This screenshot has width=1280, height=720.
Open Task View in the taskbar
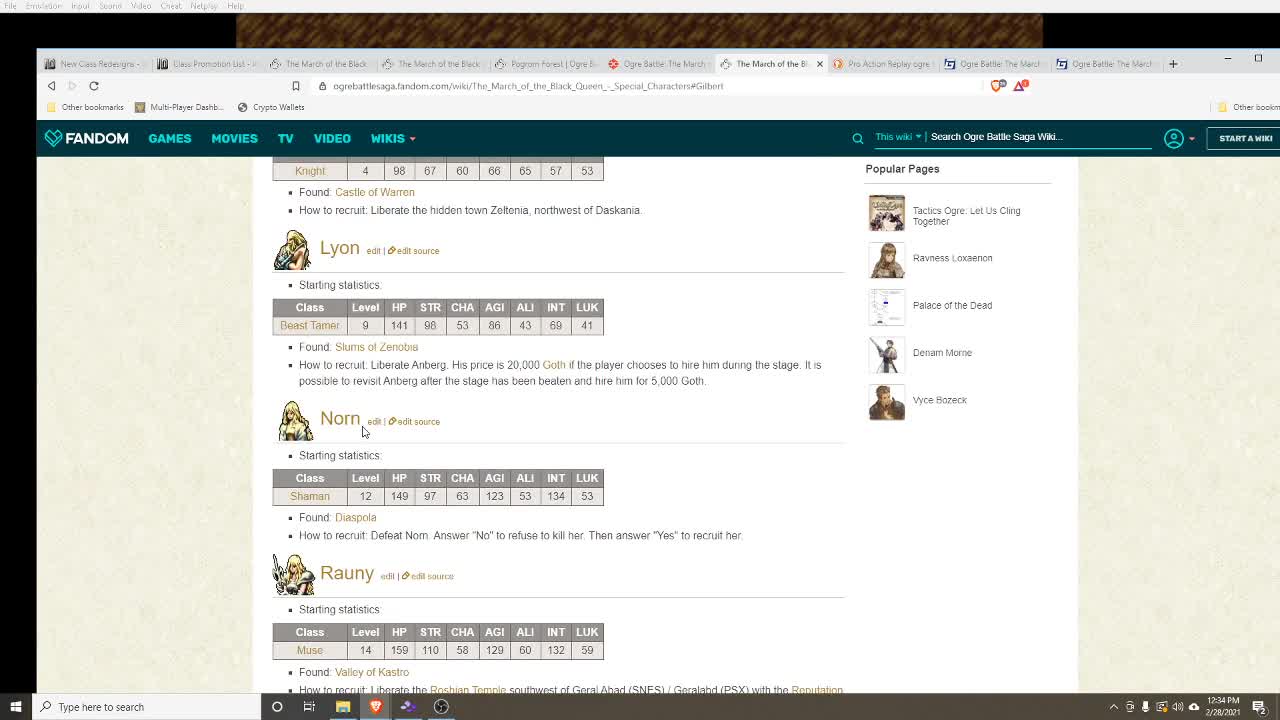tap(309, 707)
